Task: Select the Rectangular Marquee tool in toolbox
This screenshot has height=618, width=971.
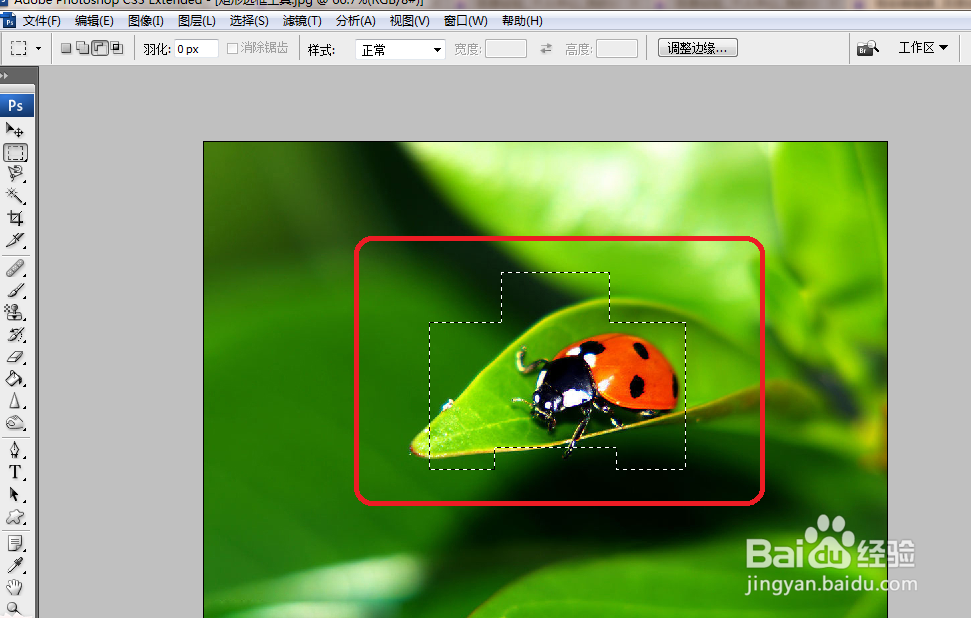Action: pos(15,152)
